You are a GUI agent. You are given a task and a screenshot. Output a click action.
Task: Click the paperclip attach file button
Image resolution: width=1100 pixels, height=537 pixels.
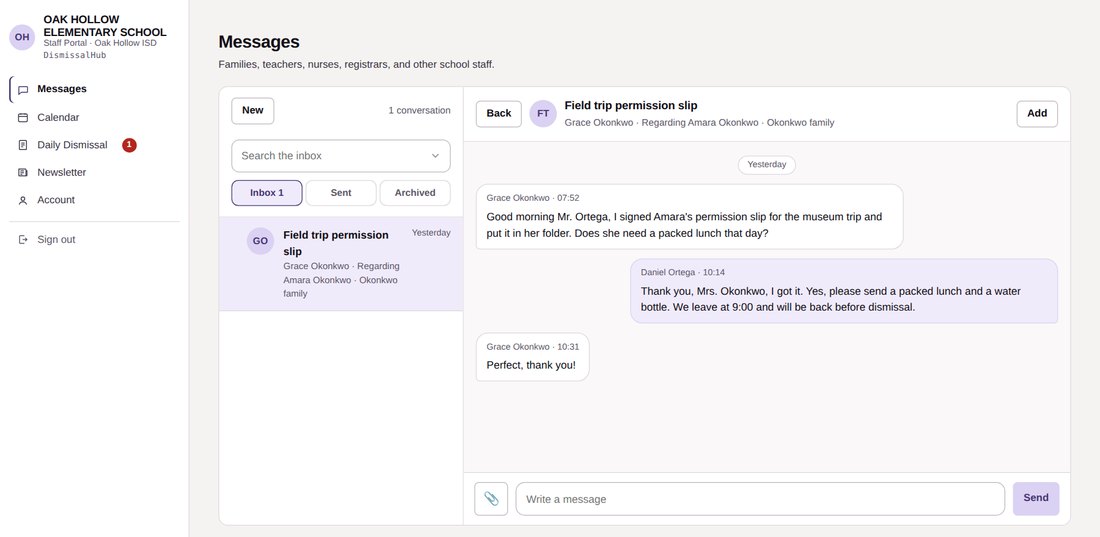[491, 499]
